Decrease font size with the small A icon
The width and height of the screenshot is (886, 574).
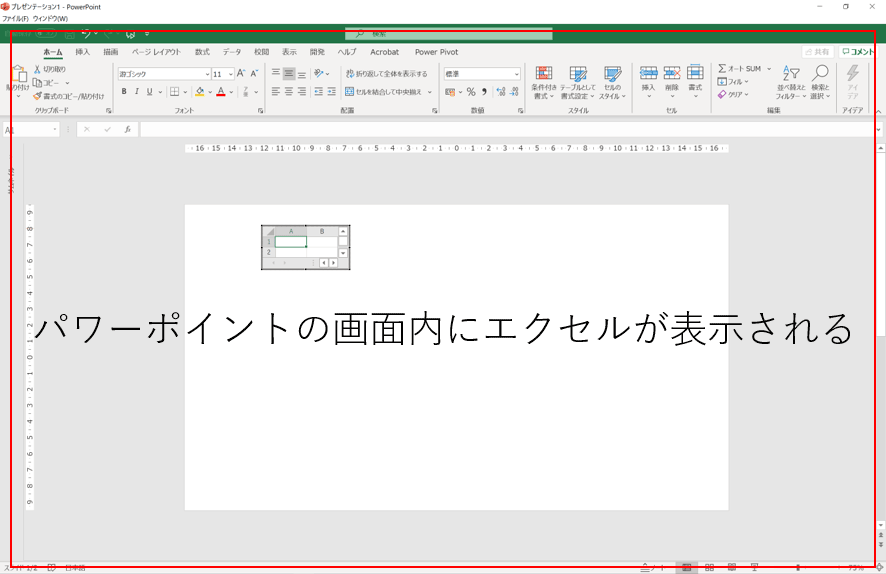click(x=254, y=73)
